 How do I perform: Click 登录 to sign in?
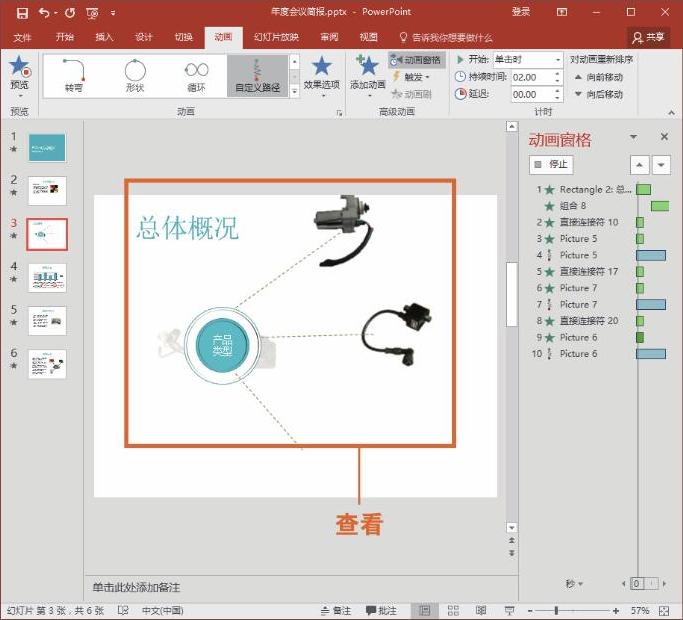click(521, 12)
